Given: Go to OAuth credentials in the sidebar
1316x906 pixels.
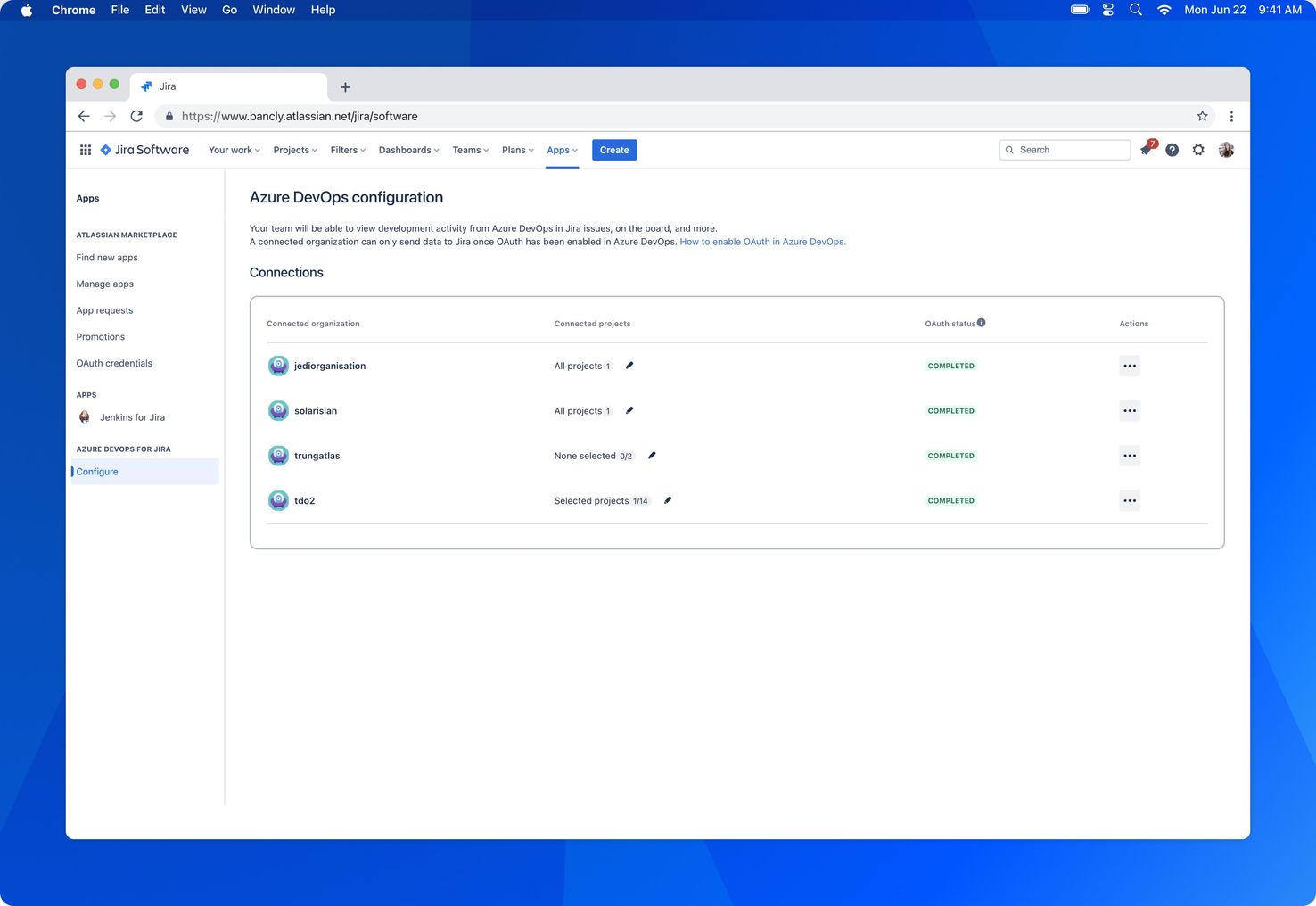Looking at the screenshot, I should 114,363.
